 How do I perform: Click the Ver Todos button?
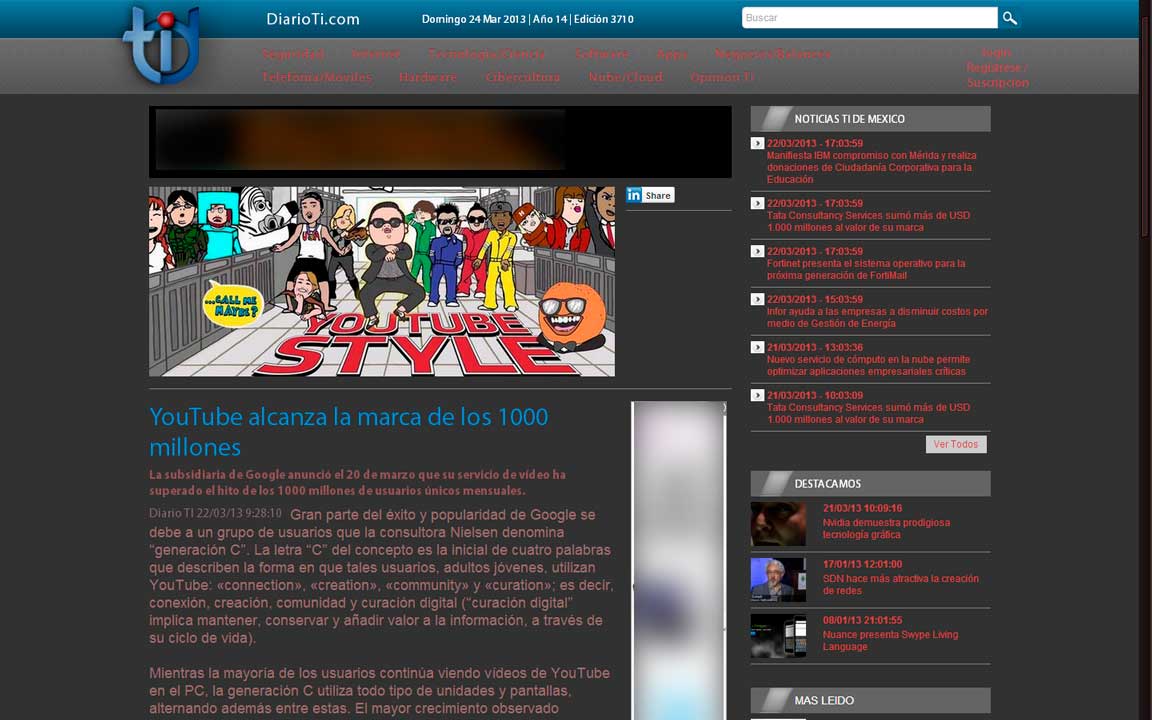point(956,444)
